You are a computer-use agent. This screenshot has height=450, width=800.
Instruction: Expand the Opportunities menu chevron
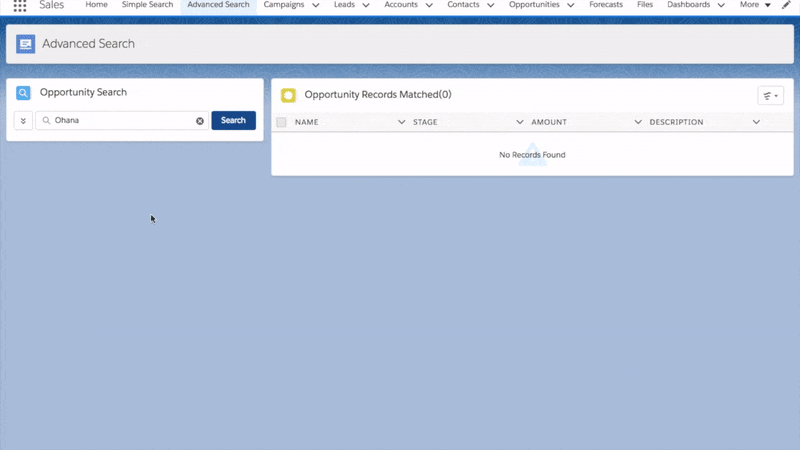[570, 5]
